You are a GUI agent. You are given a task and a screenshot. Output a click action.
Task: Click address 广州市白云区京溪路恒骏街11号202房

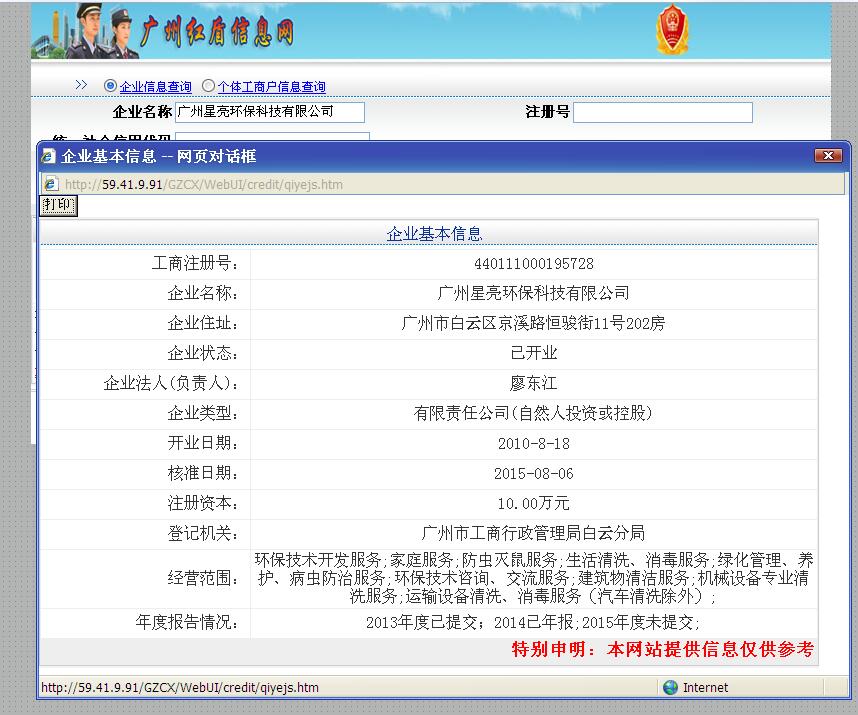(x=534, y=323)
